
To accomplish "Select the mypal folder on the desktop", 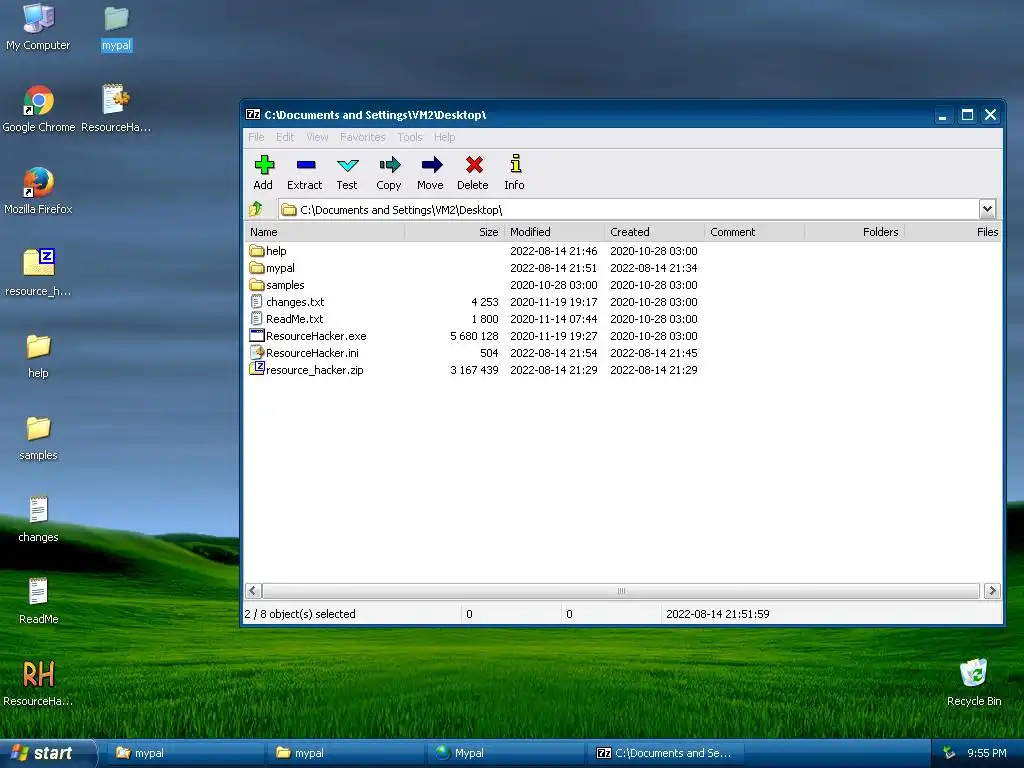I will 116,27.
